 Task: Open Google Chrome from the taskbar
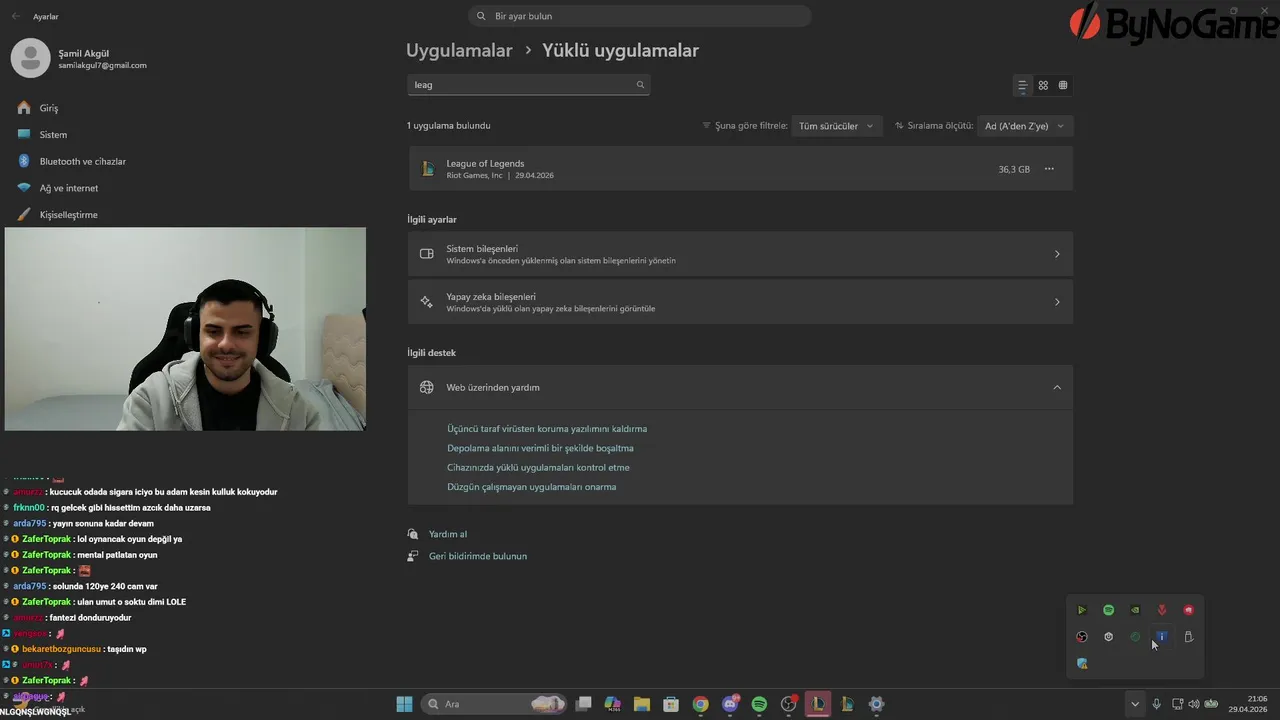[x=701, y=704]
